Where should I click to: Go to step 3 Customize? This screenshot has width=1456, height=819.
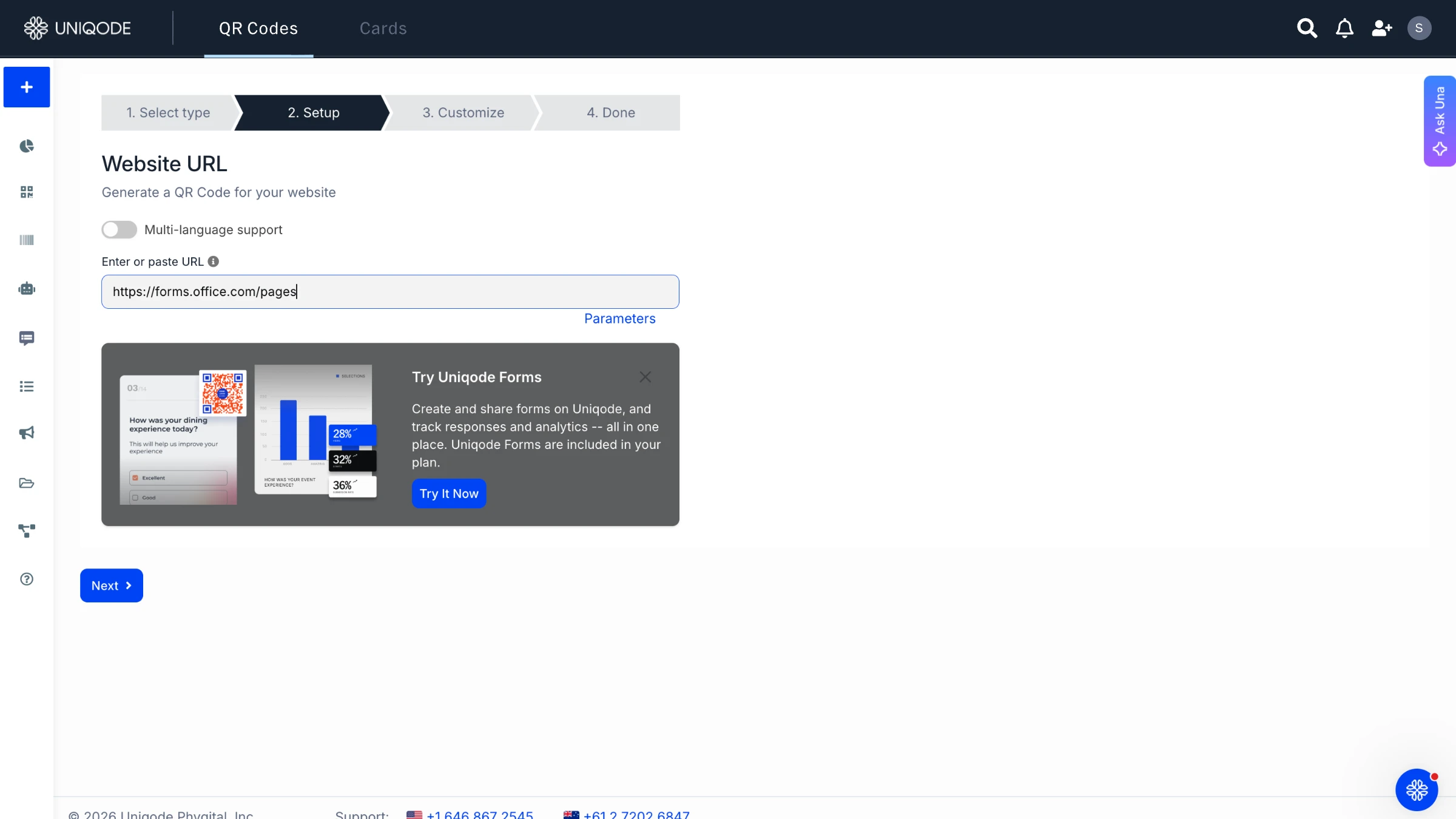coord(463,113)
